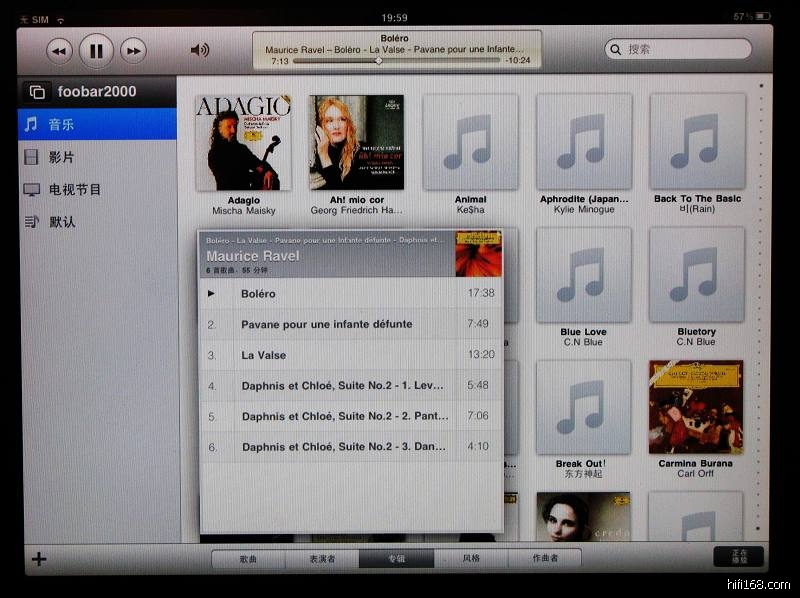The image size is (800, 598).
Task: Click the playback progress slider knob
Action: pyautogui.click(x=378, y=61)
